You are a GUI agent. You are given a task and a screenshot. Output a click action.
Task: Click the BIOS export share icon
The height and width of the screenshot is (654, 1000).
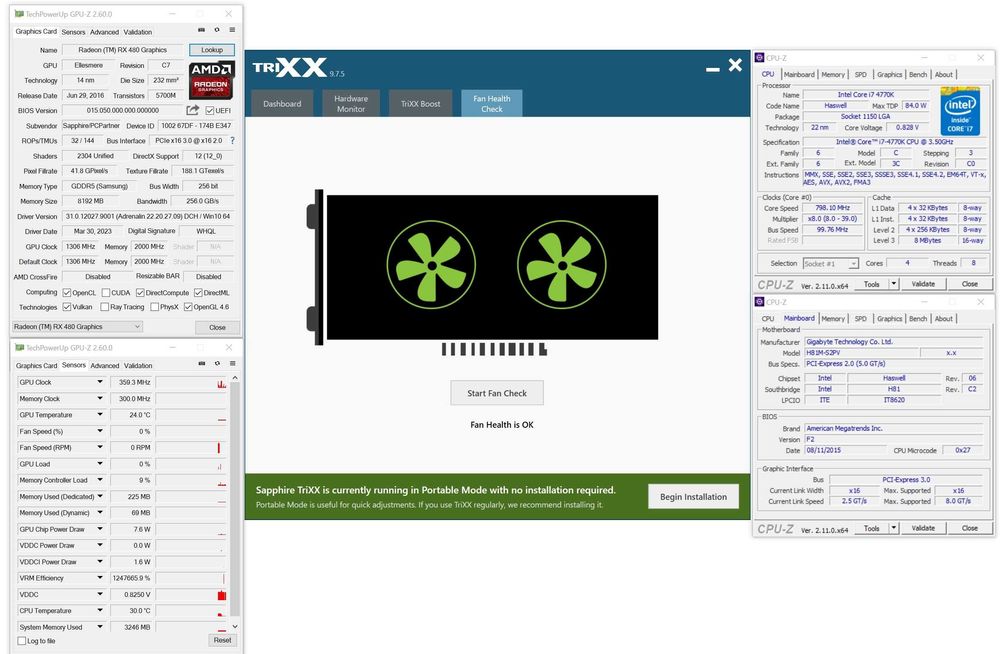193,110
